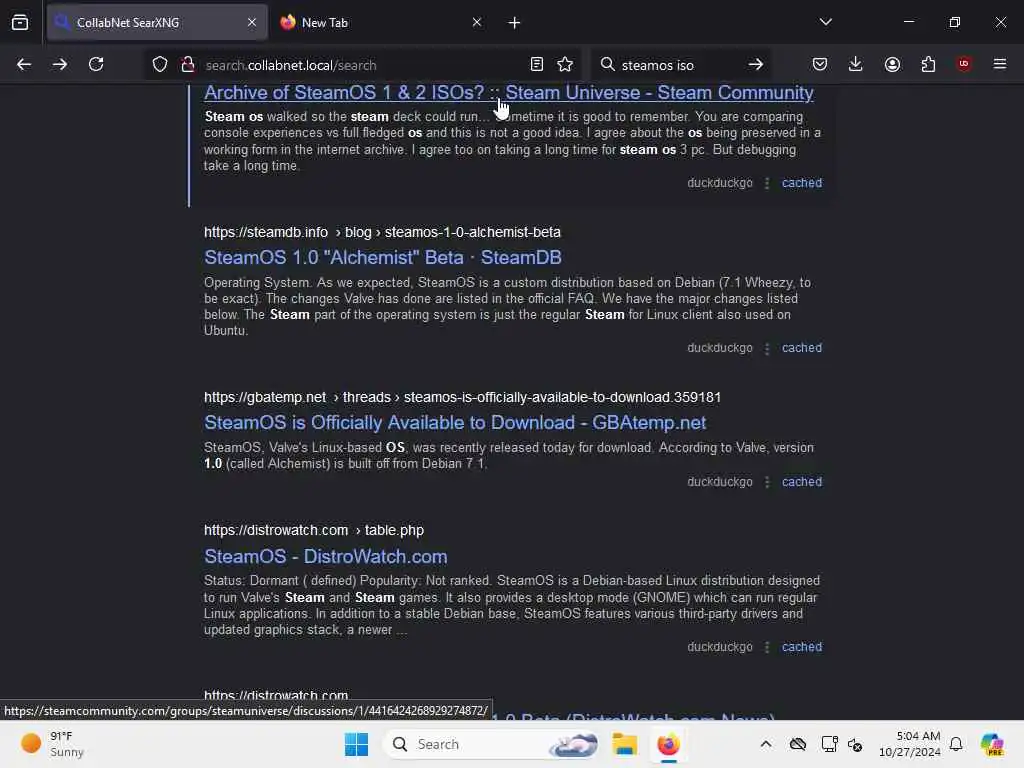Click the gbatemp.net result URL
Image resolution: width=1024 pixels, height=768 pixels.
[462, 398]
